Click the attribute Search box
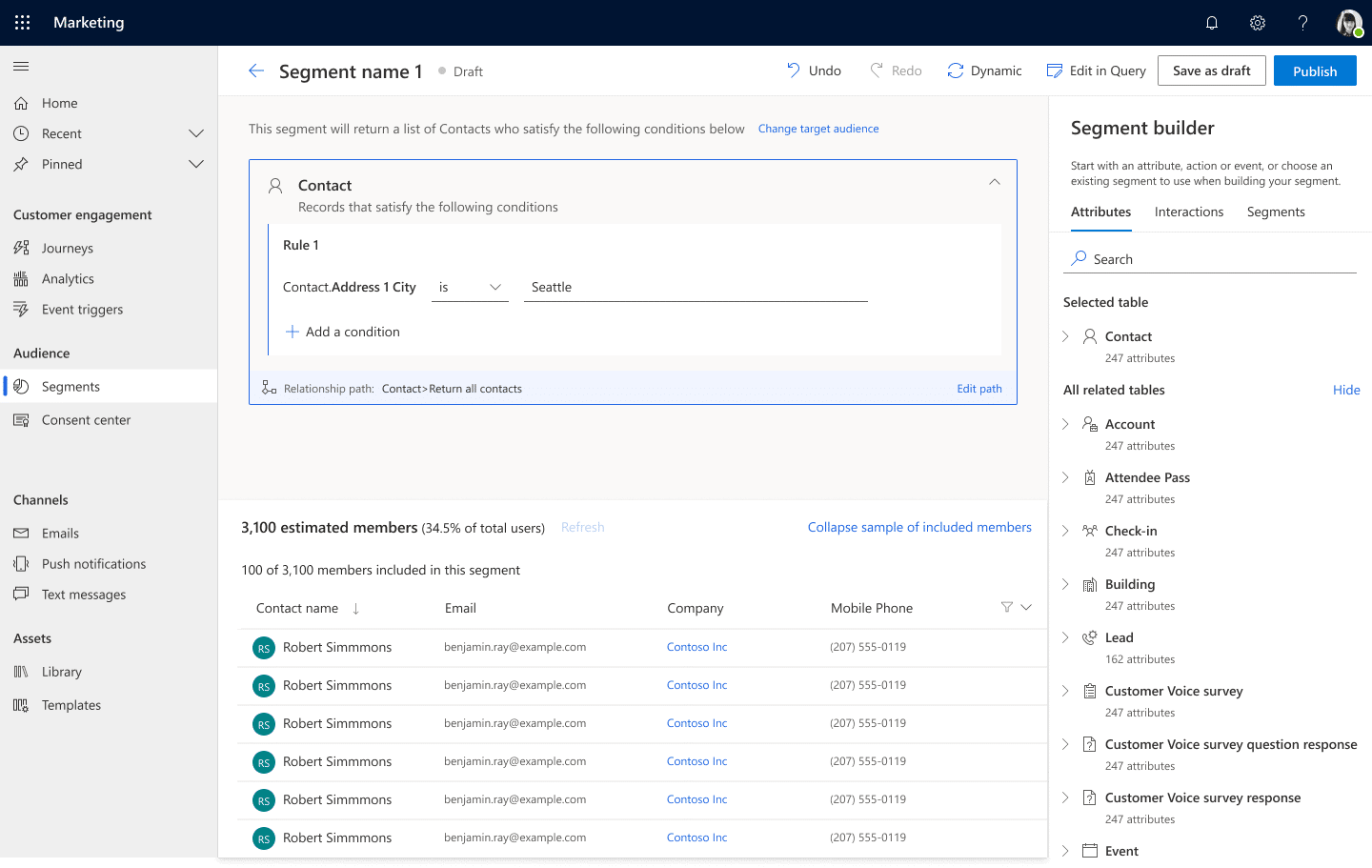The height and width of the screenshot is (868, 1372). coord(1220,259)
